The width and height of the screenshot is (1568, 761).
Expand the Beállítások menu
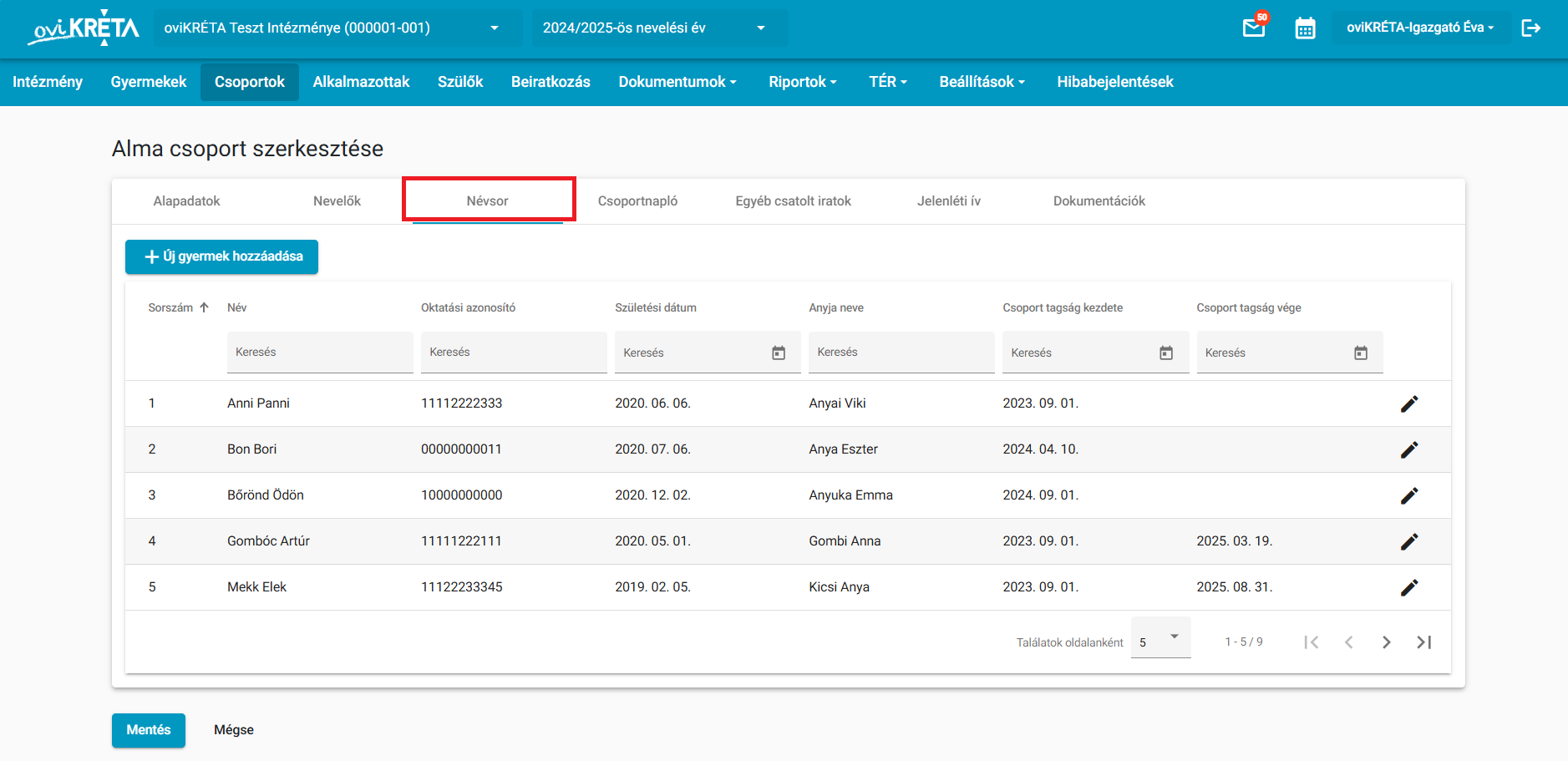982,82
